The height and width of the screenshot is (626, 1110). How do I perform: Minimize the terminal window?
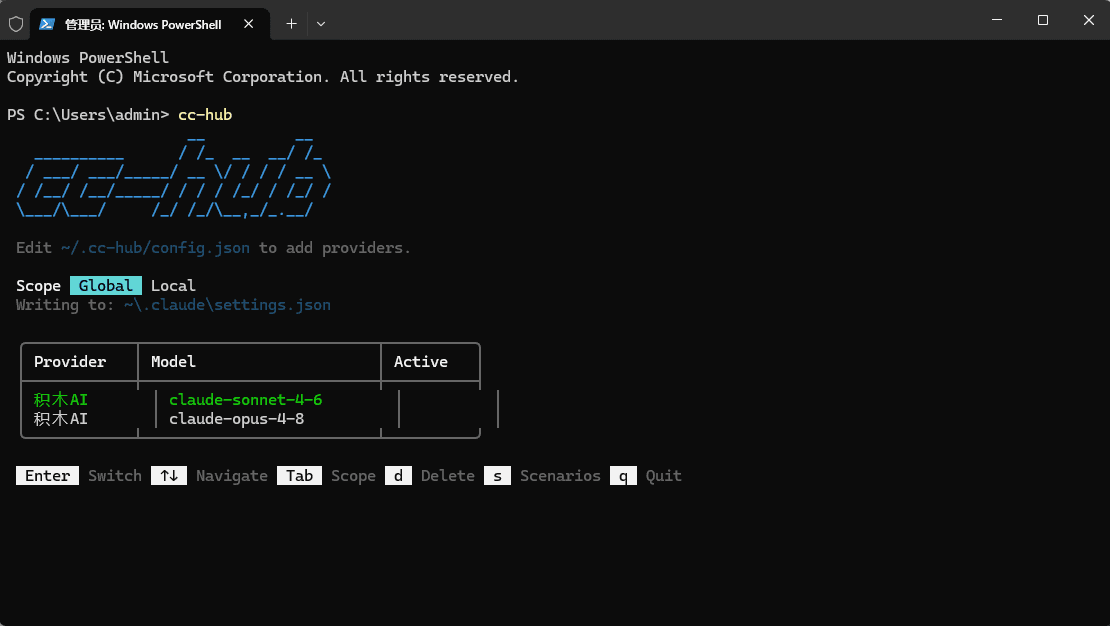[x=997, y=20]
